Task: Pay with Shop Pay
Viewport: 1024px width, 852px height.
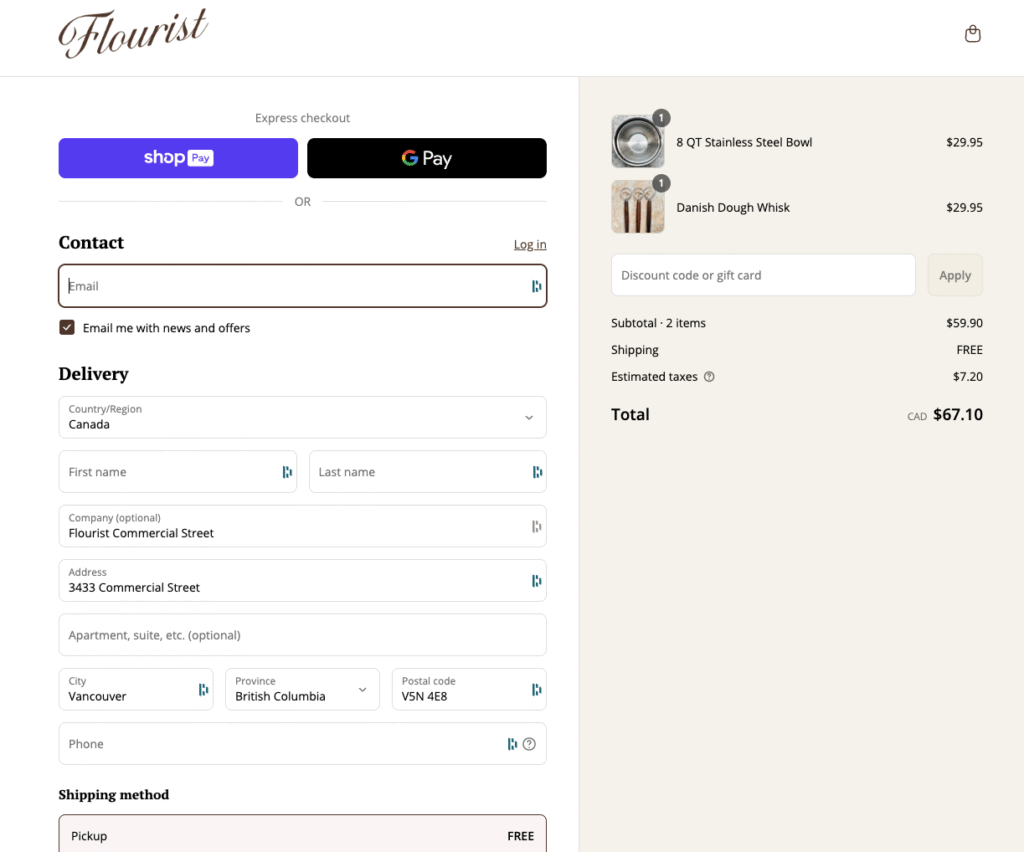Action: [177, 158]
